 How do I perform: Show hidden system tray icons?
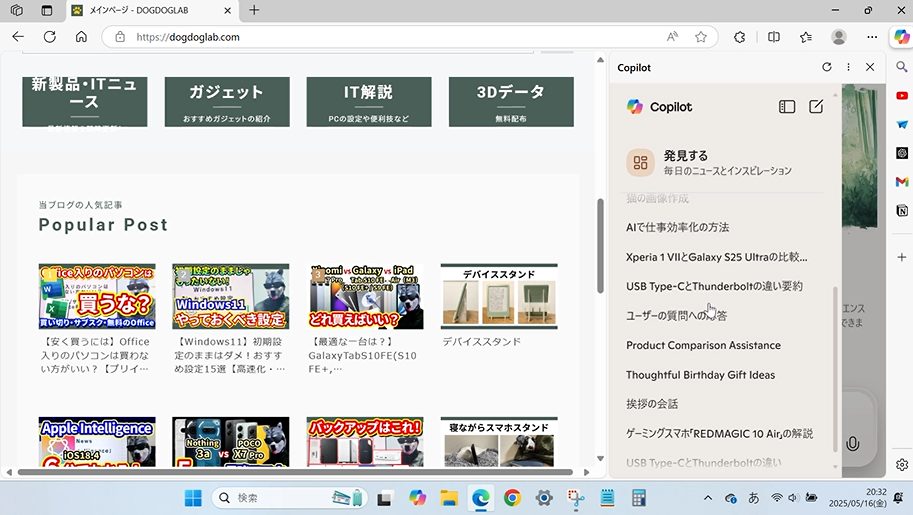pyautogui.click(x=708, y=498)
